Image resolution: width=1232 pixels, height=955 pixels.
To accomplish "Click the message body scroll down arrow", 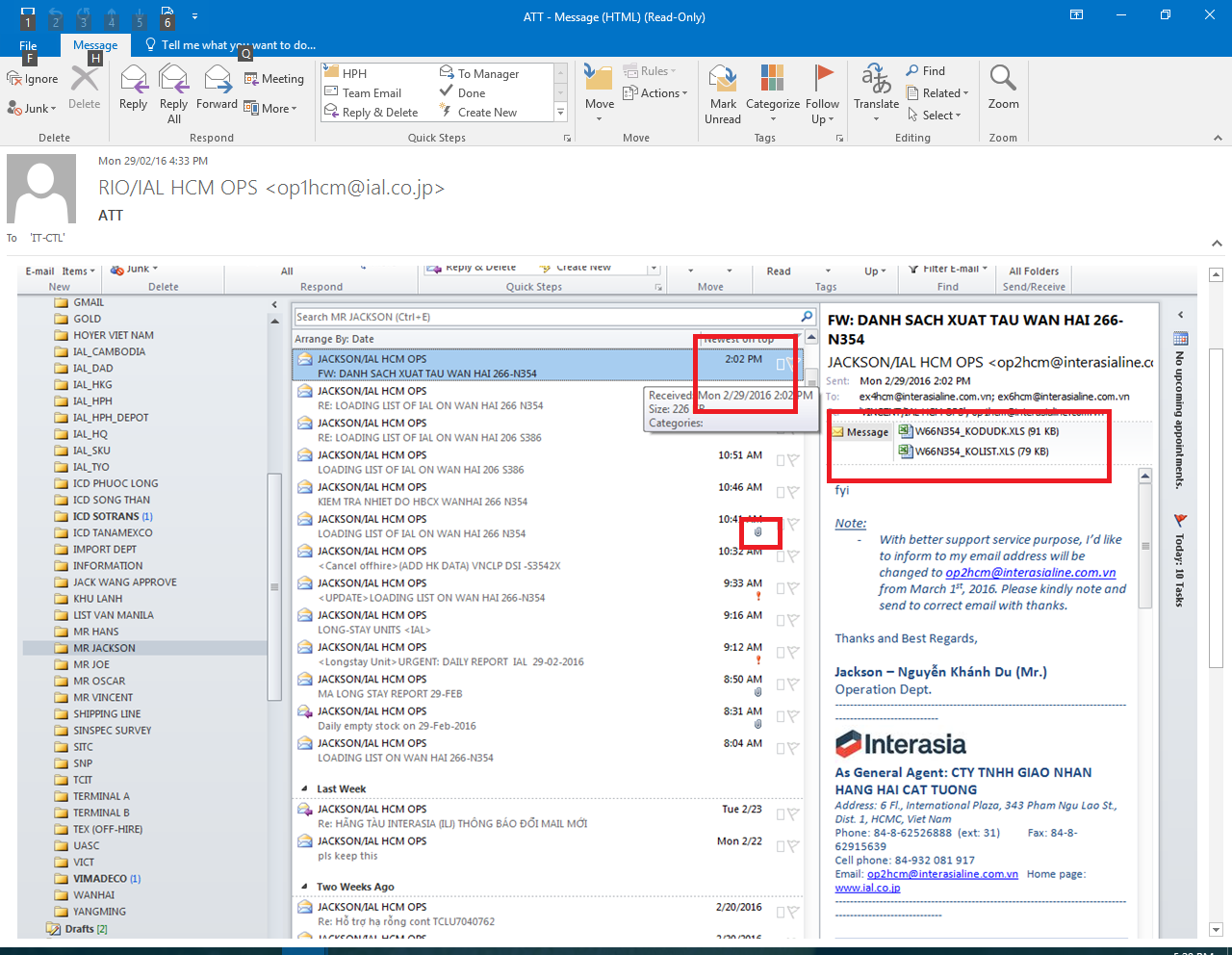I will (1217, 930).
